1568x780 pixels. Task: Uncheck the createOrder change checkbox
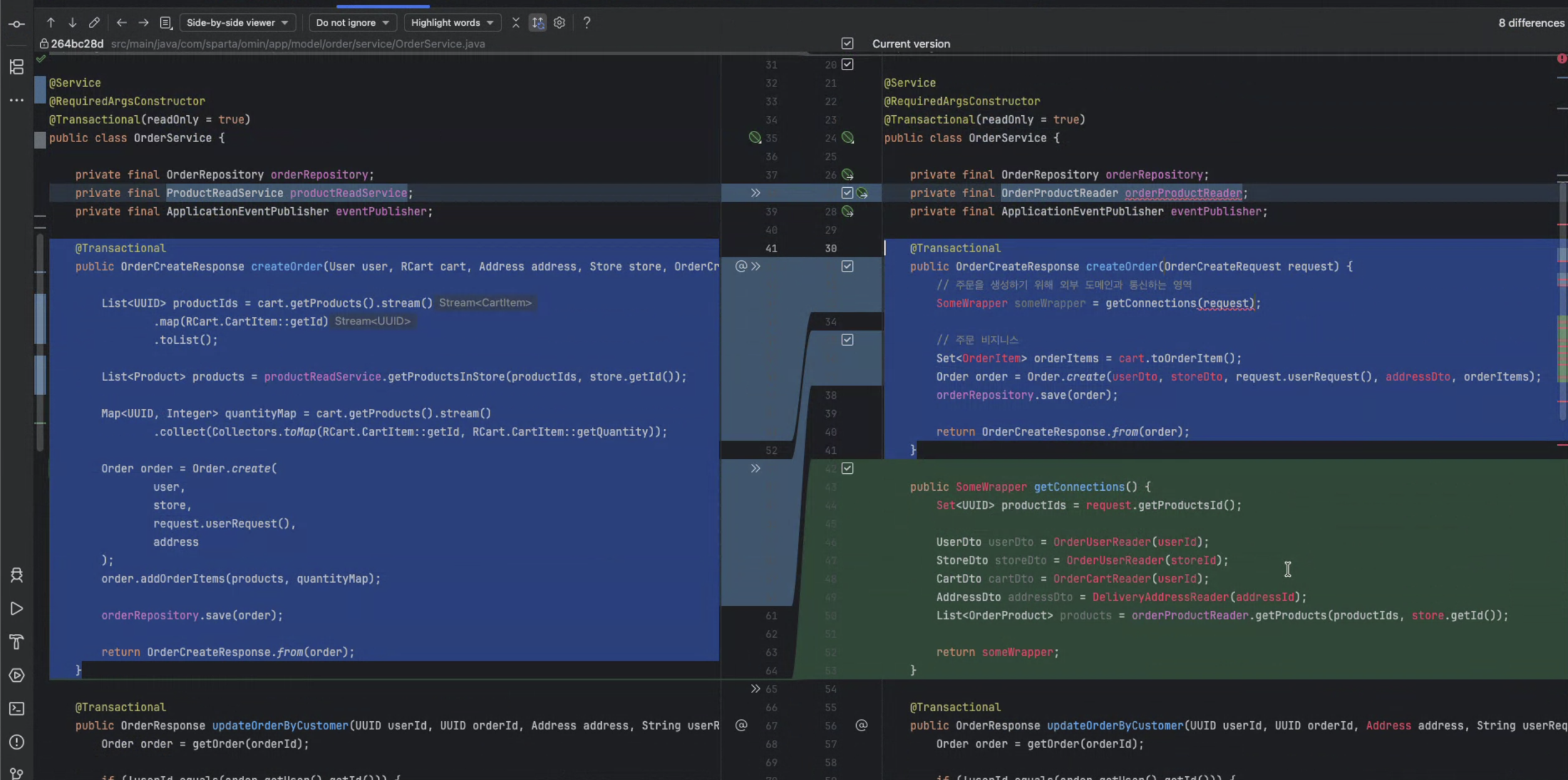(x=847, y=266)
